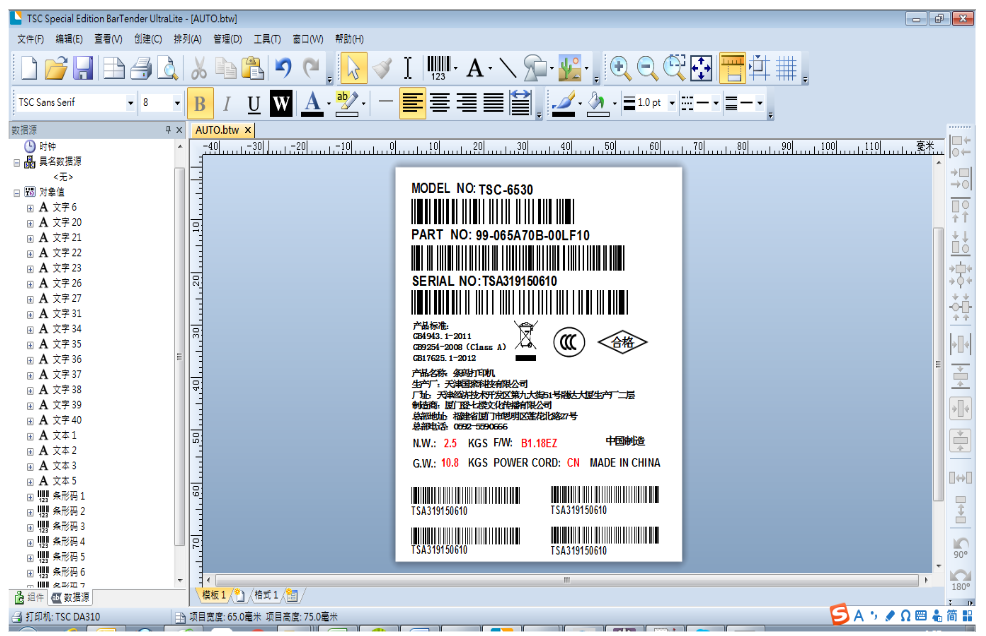The image size is (986, 636).
Task: Enable center text alignment
Action: (x=440, y=103)
